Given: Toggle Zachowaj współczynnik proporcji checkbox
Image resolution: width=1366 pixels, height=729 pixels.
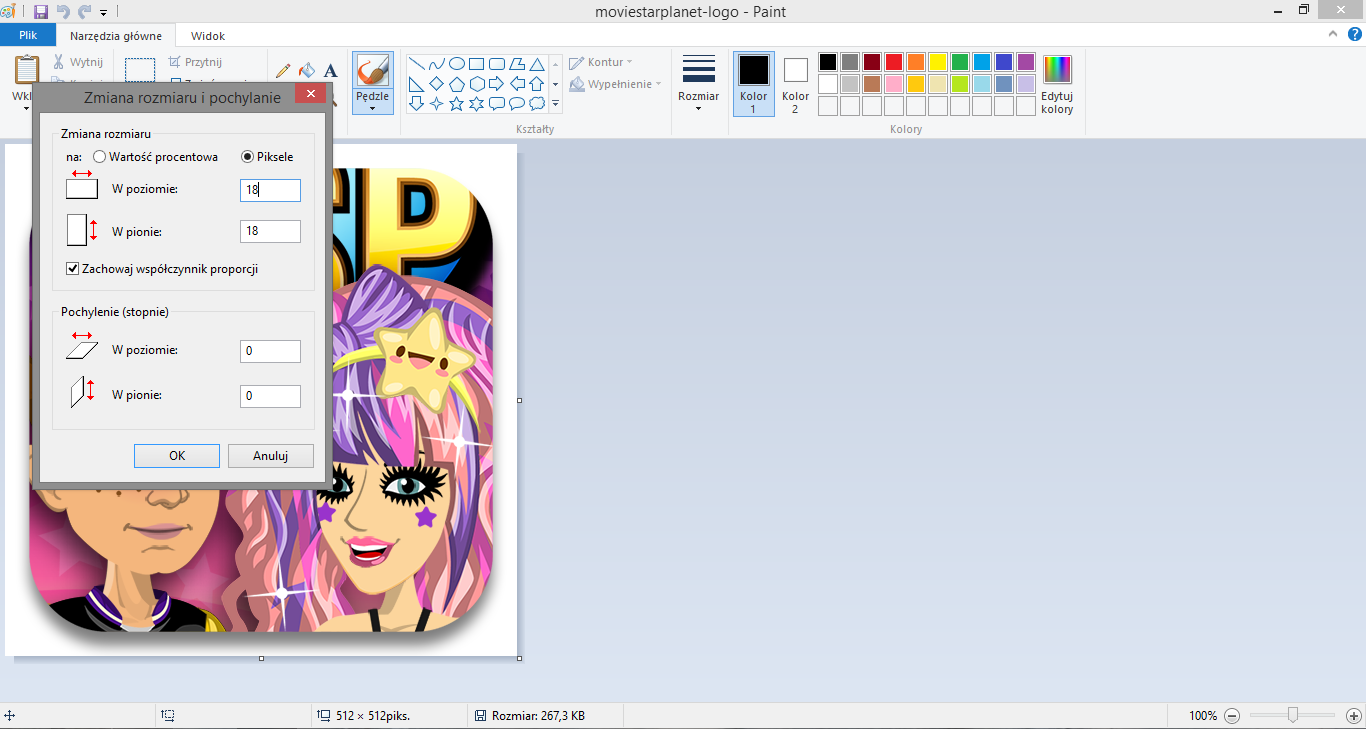Looking at the screenshot, I should (x=72, y=269).
